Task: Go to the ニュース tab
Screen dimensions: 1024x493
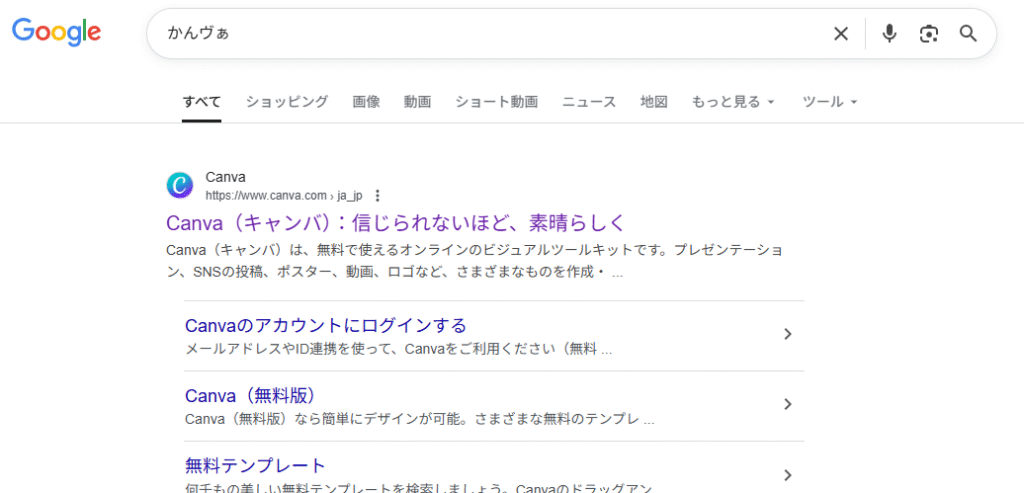Action: [x=588, y=102]
